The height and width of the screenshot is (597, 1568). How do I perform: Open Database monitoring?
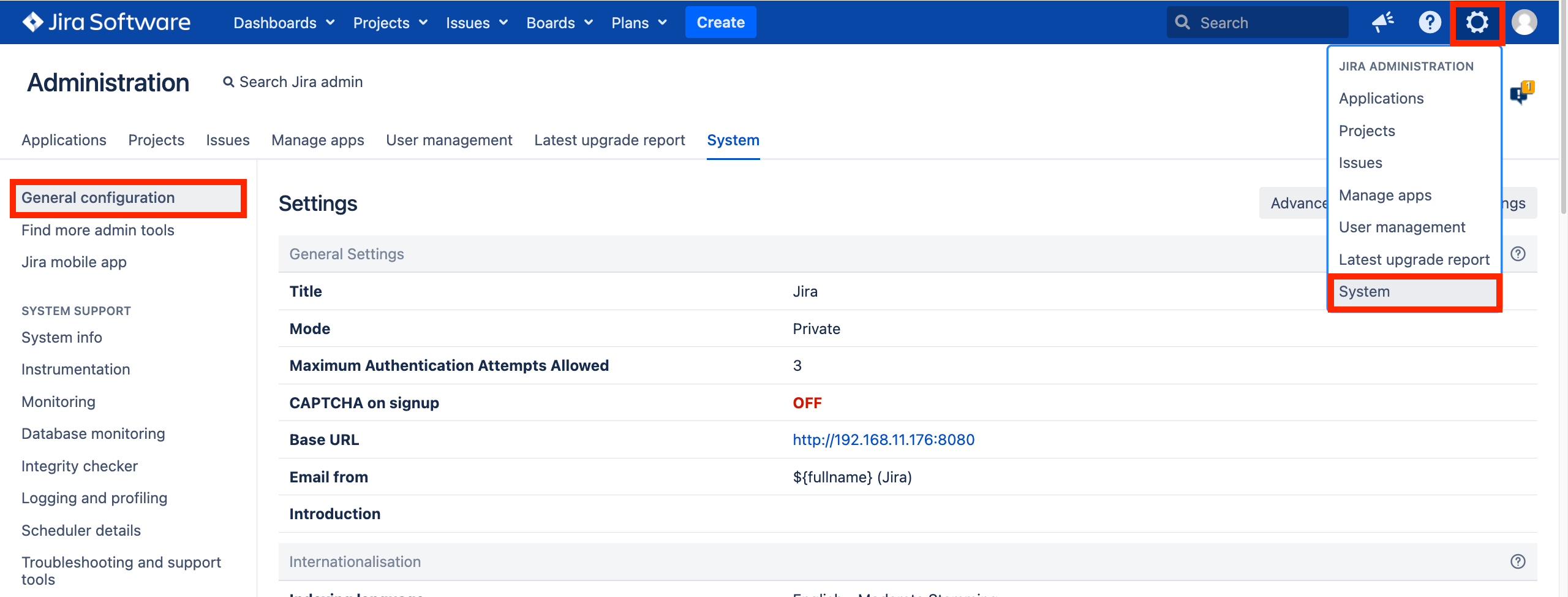(93, 434)
